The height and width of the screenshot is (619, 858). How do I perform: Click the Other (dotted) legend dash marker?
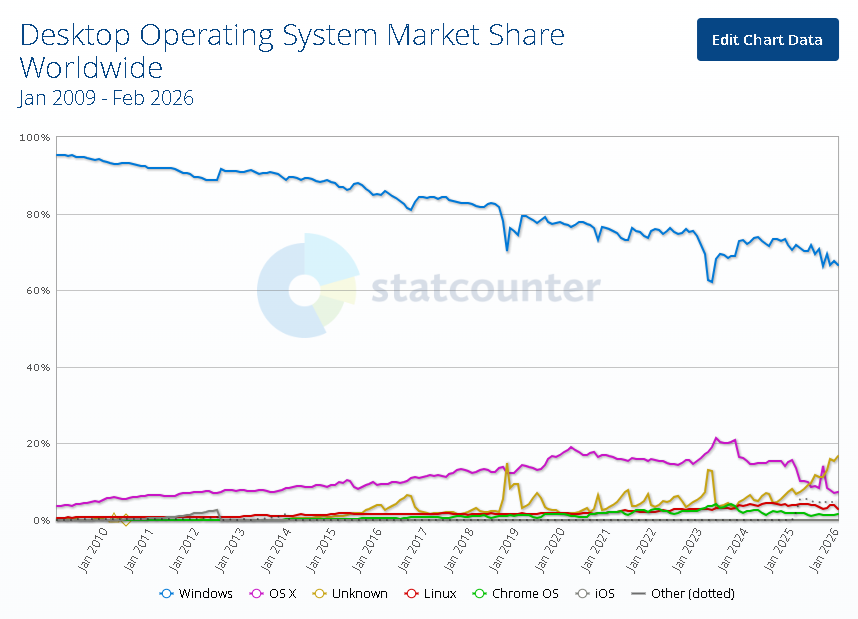pos(638,594)
